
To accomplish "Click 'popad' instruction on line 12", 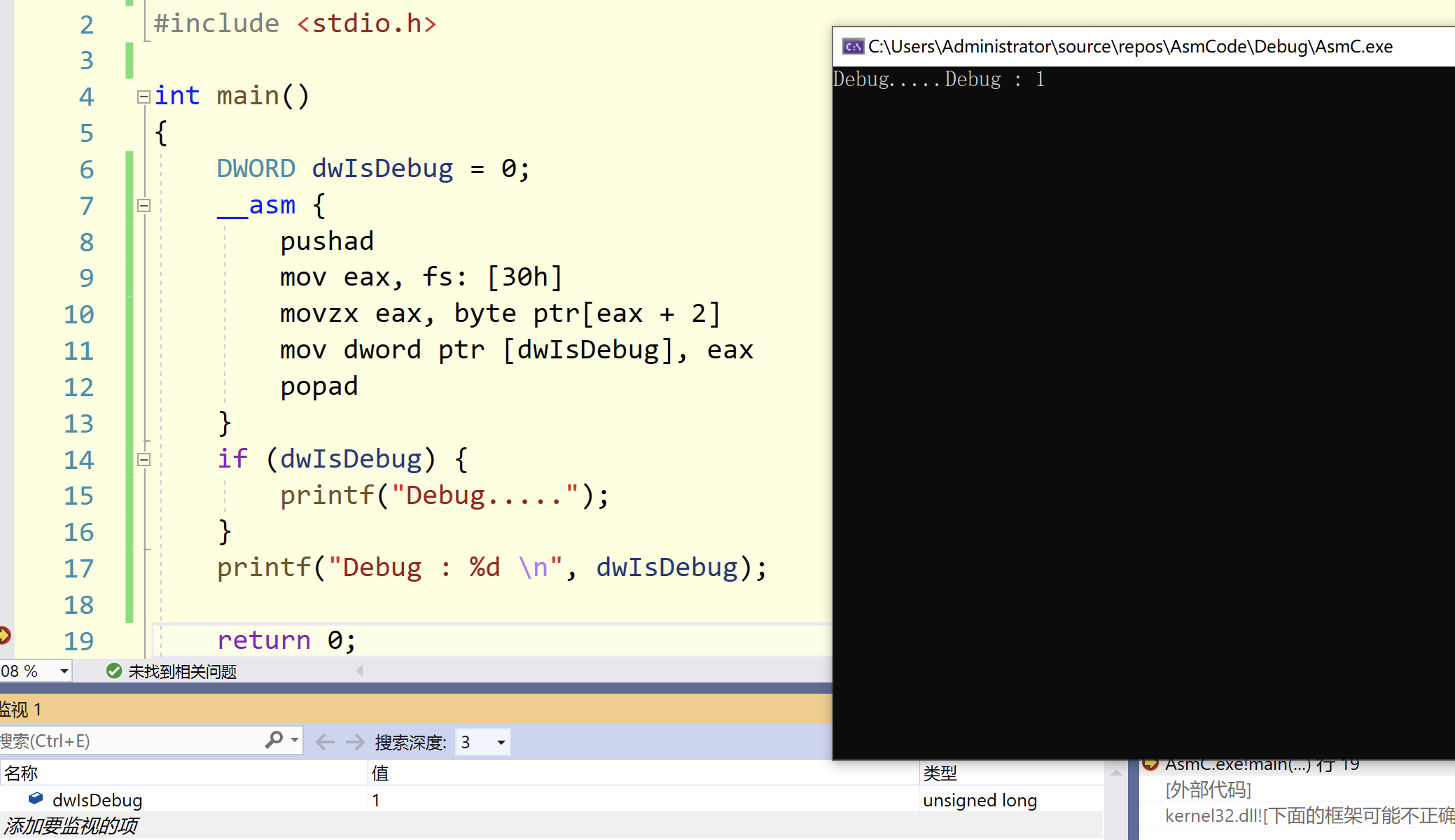I will 319,386.
